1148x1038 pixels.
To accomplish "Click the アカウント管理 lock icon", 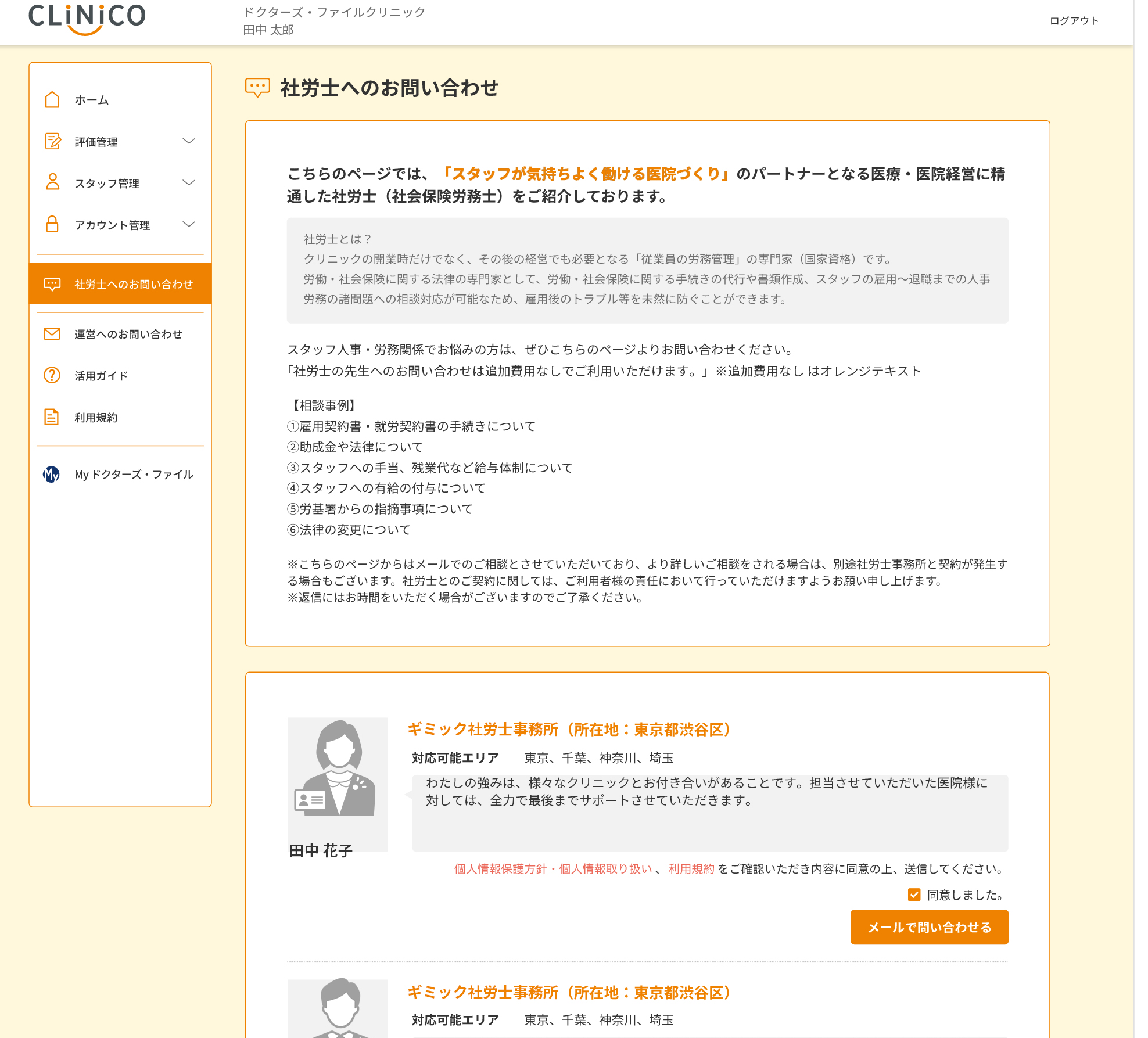I will pos(52,224).
